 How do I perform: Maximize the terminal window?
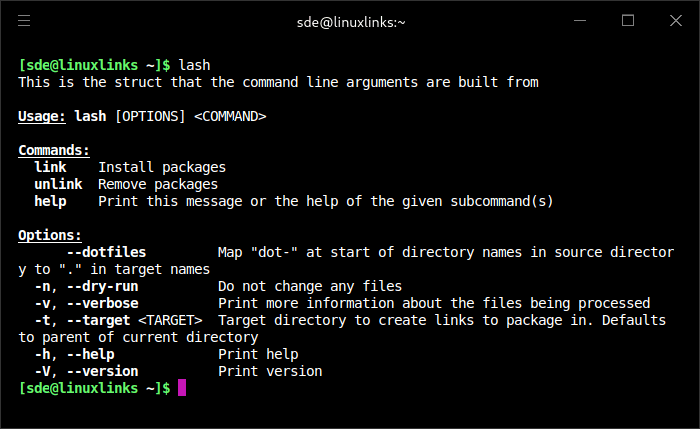tap(628, 20)
